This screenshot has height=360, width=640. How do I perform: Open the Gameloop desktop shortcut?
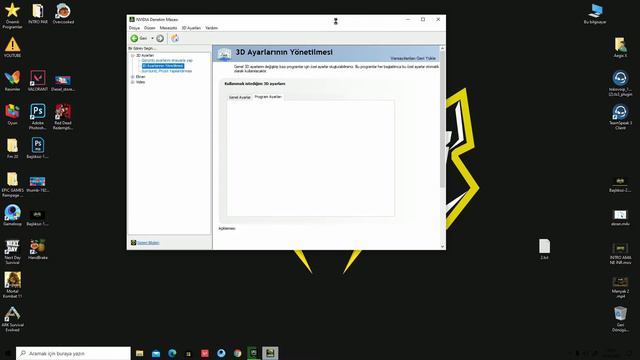point(12,215)
